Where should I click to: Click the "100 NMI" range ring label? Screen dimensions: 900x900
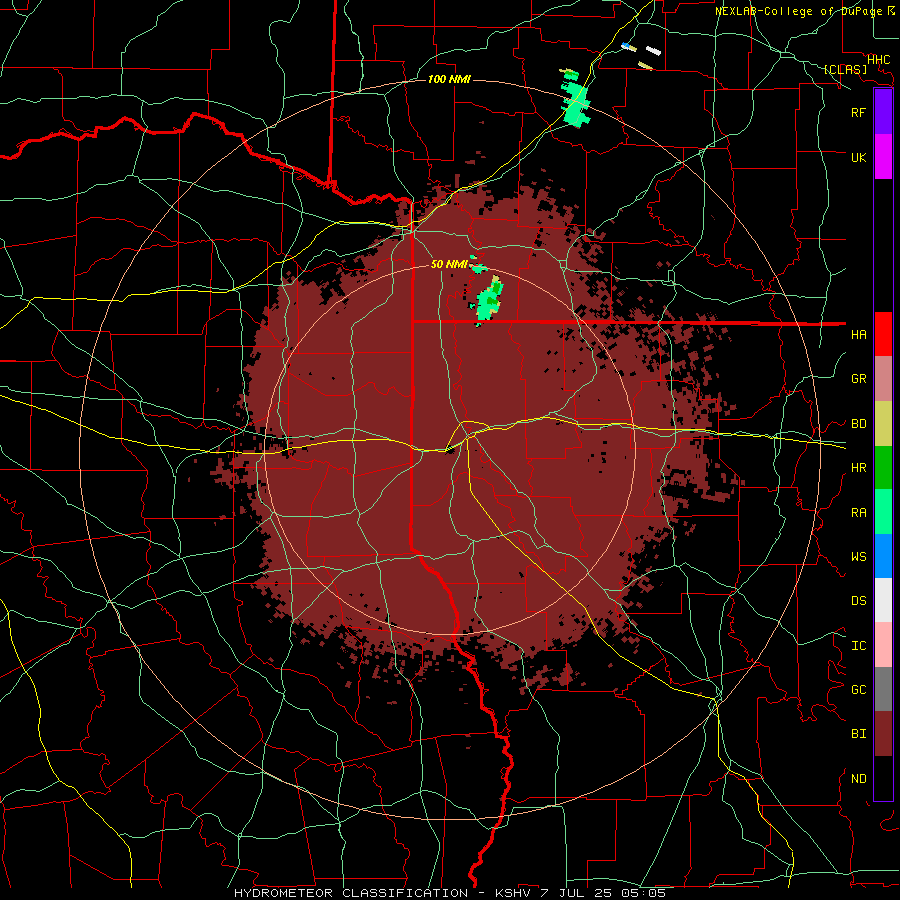pos(449,79)
